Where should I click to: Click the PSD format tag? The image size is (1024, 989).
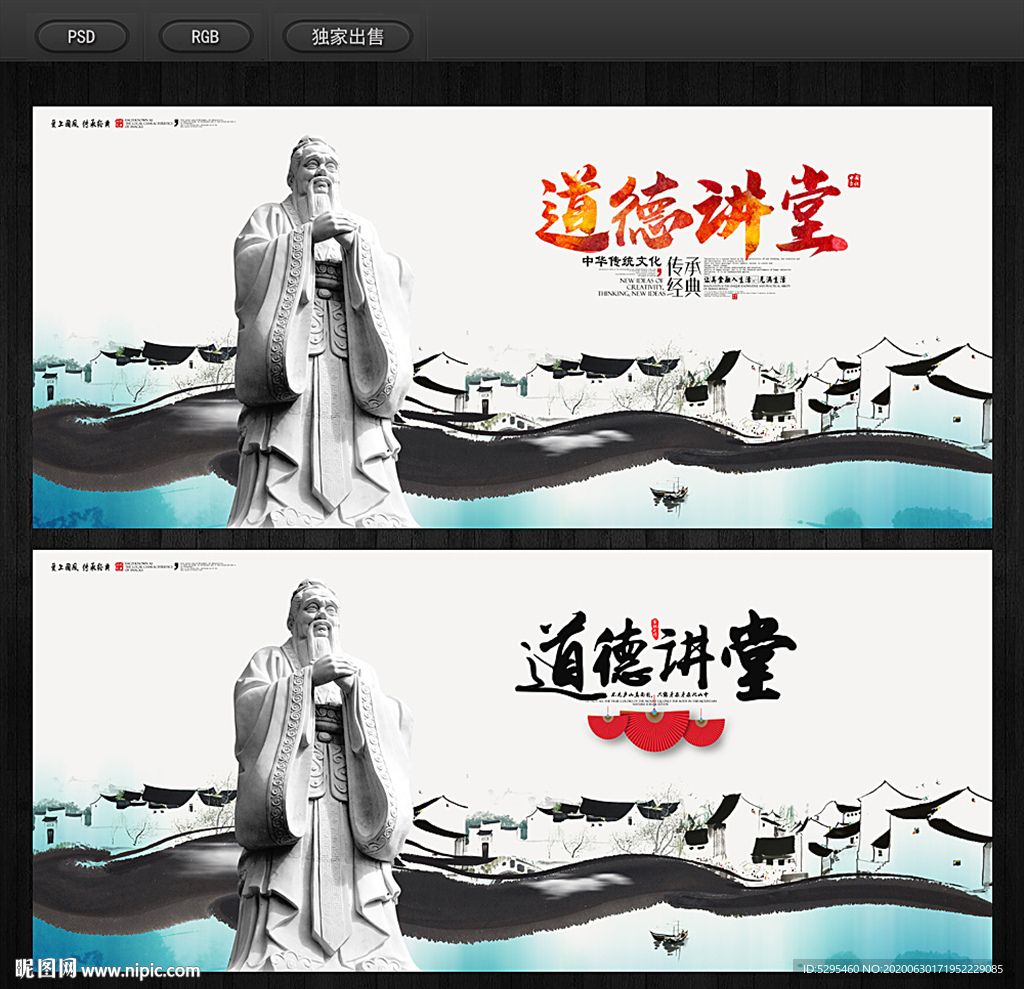(81, 36)
